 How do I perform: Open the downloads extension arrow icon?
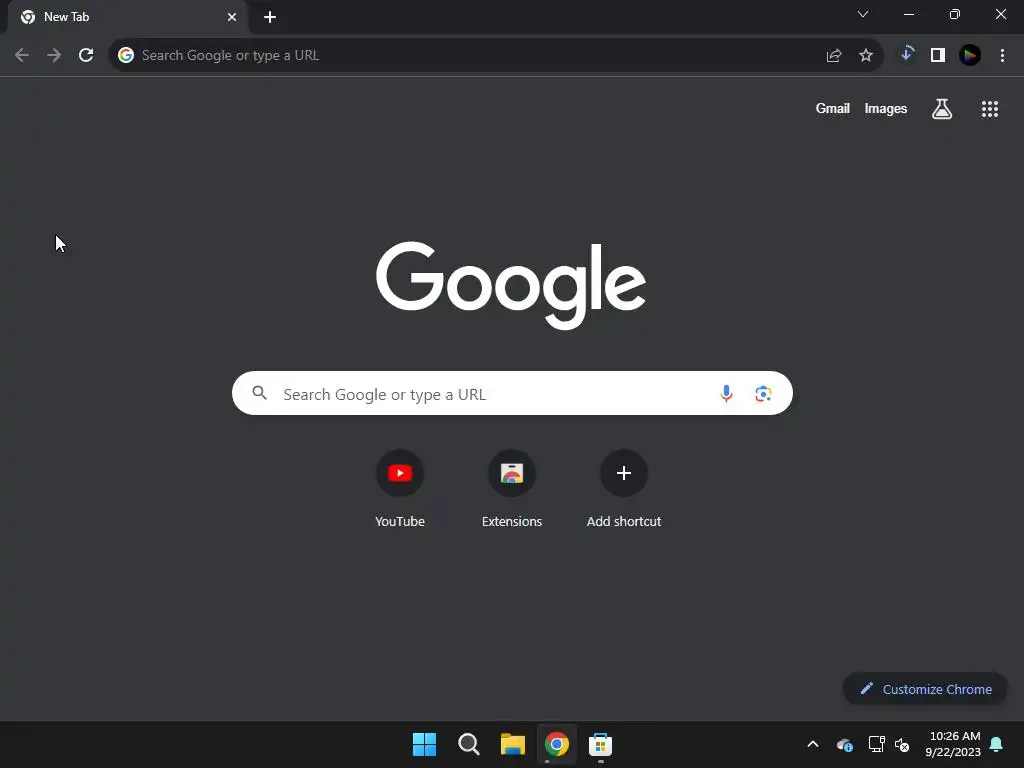(906, 55)
